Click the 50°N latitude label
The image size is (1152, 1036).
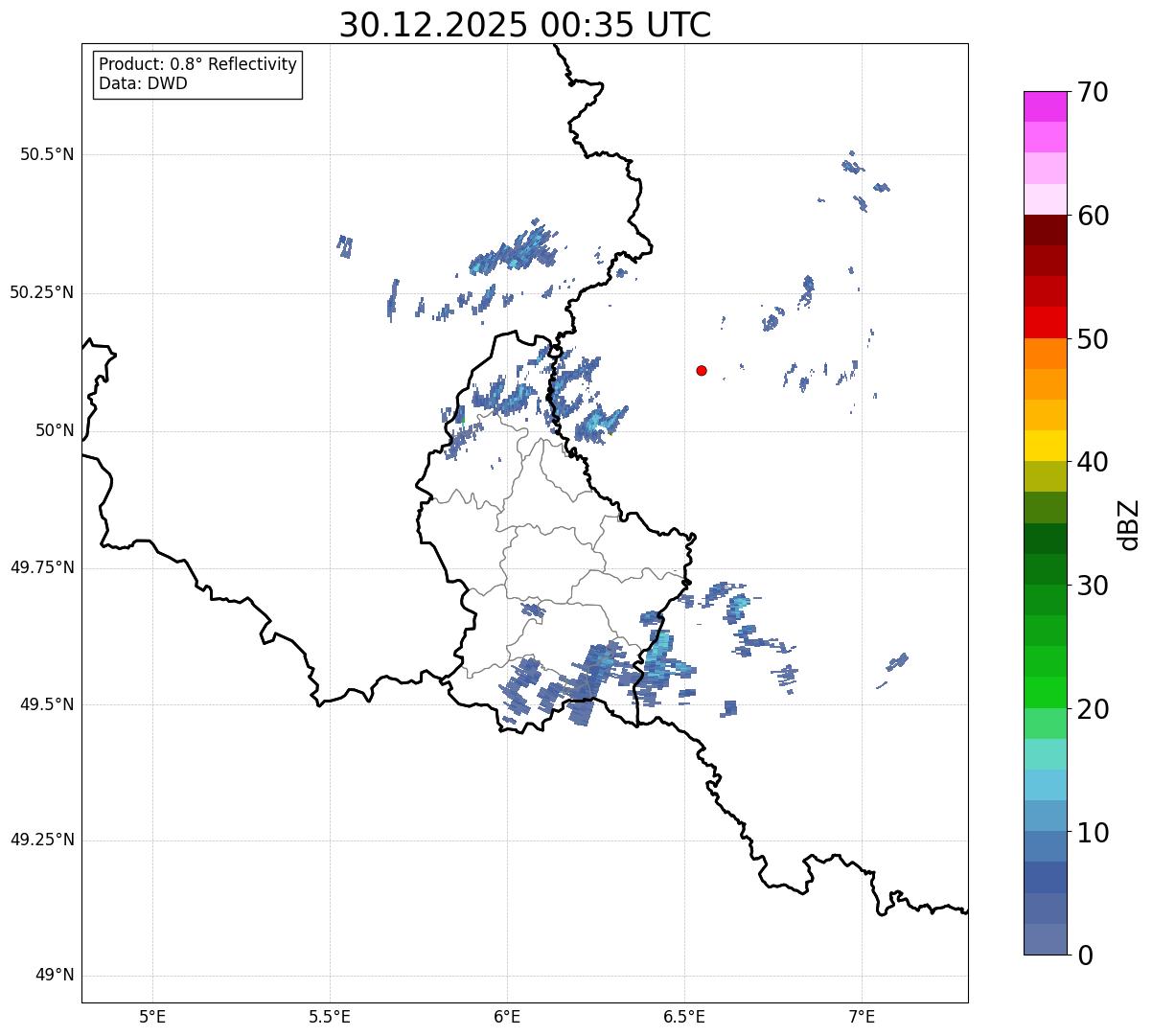[x=55, y=430]
